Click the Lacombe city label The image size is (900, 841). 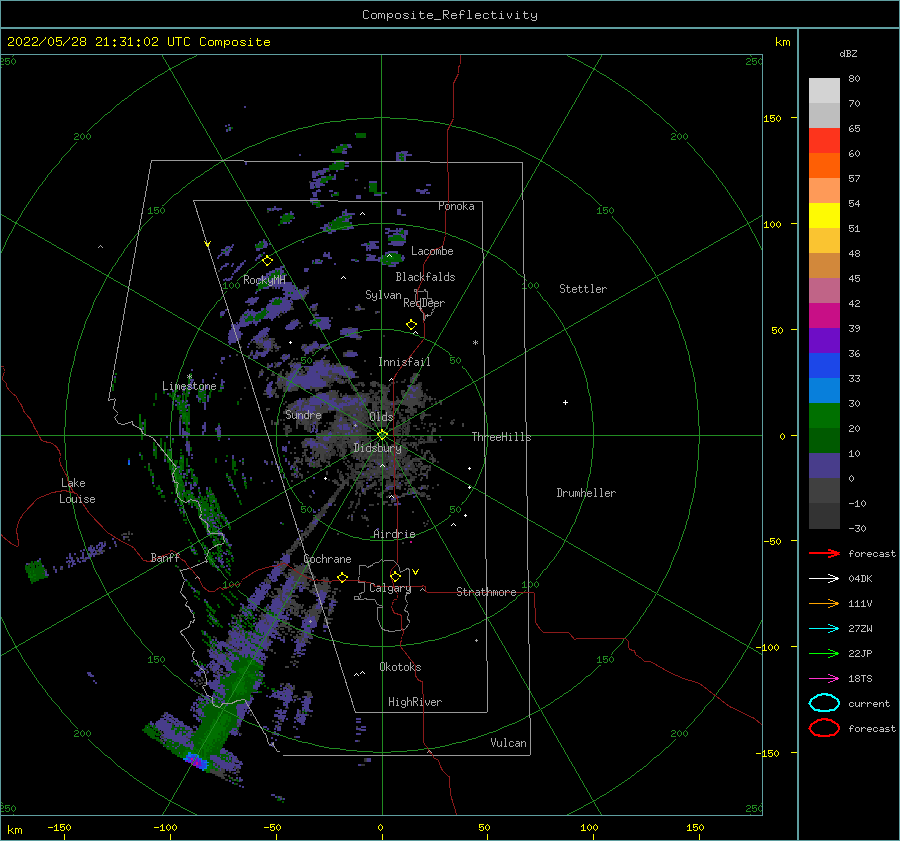[x=432, y=251]
